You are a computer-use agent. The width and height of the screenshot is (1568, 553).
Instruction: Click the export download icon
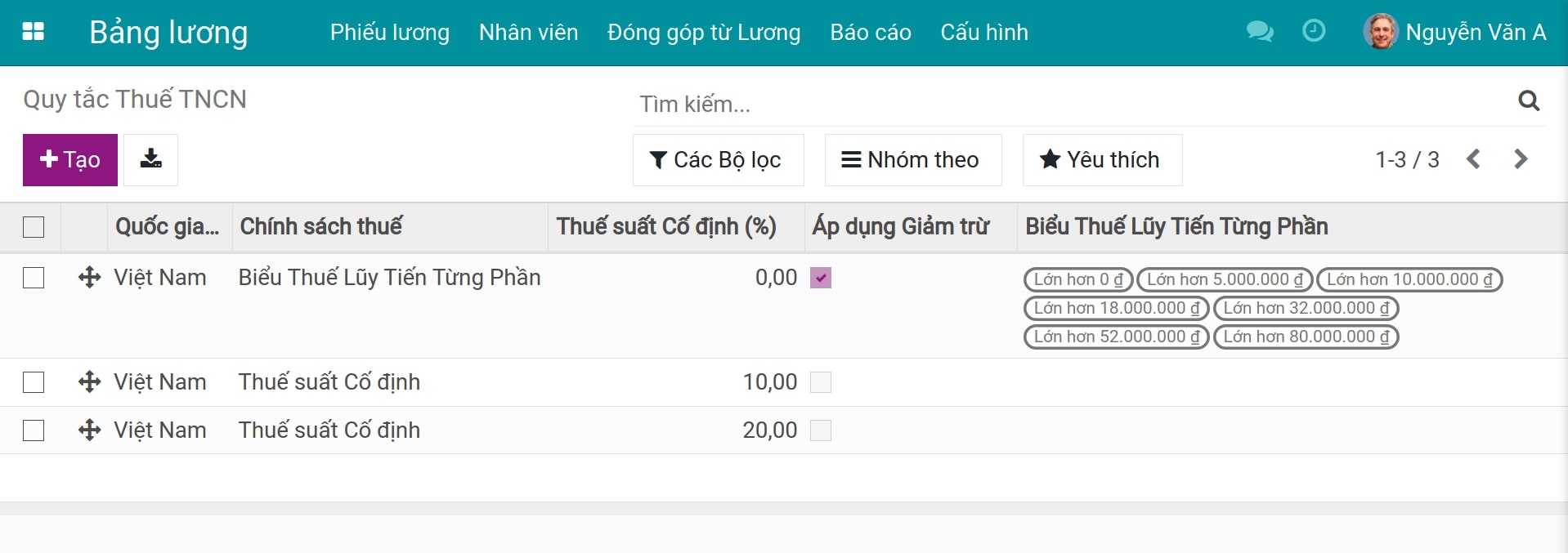[x=150, y=159]
